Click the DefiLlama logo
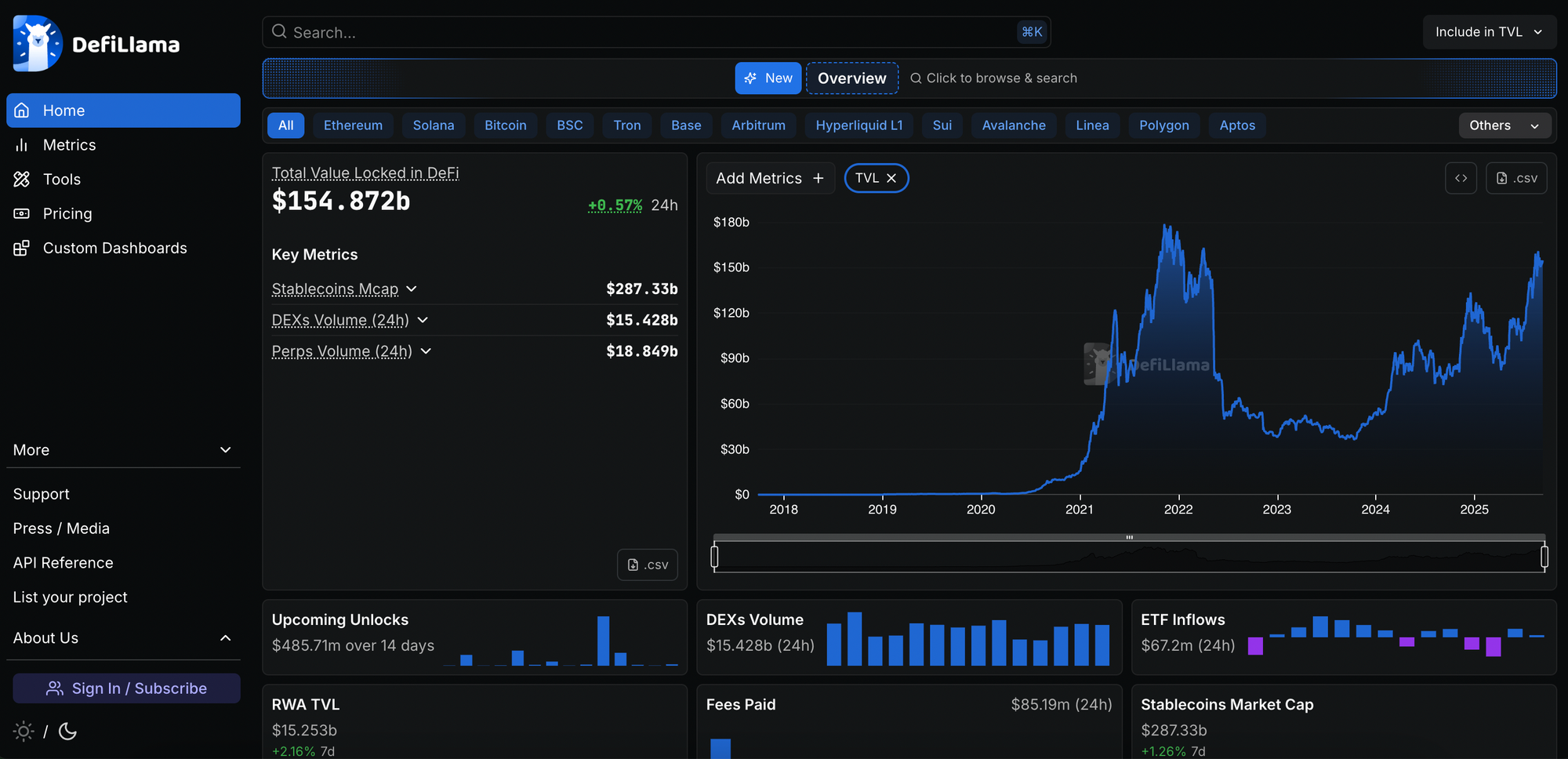Screen dimensions: 1568x759 pyautogui.click(x=96, y=43)
